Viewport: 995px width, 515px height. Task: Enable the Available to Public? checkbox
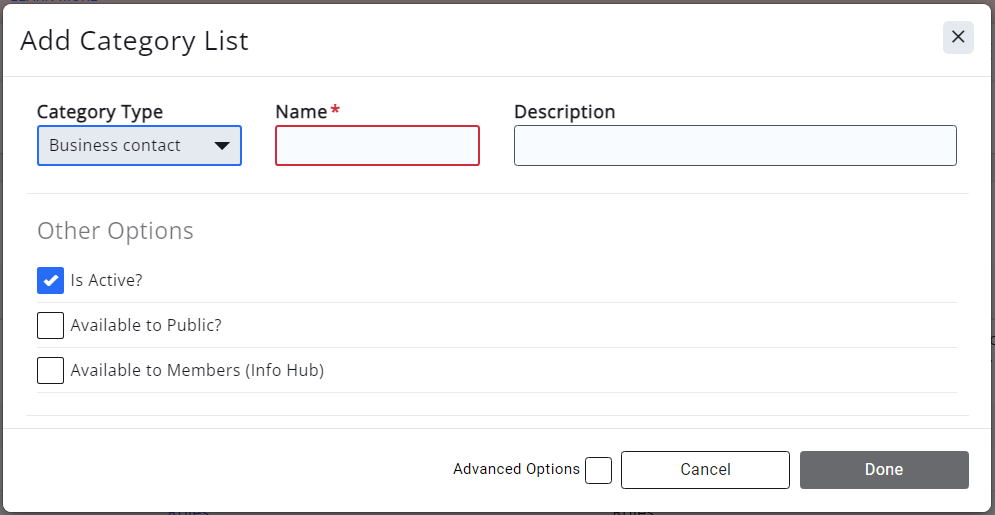pyautogui.click(x=50, y=326)
